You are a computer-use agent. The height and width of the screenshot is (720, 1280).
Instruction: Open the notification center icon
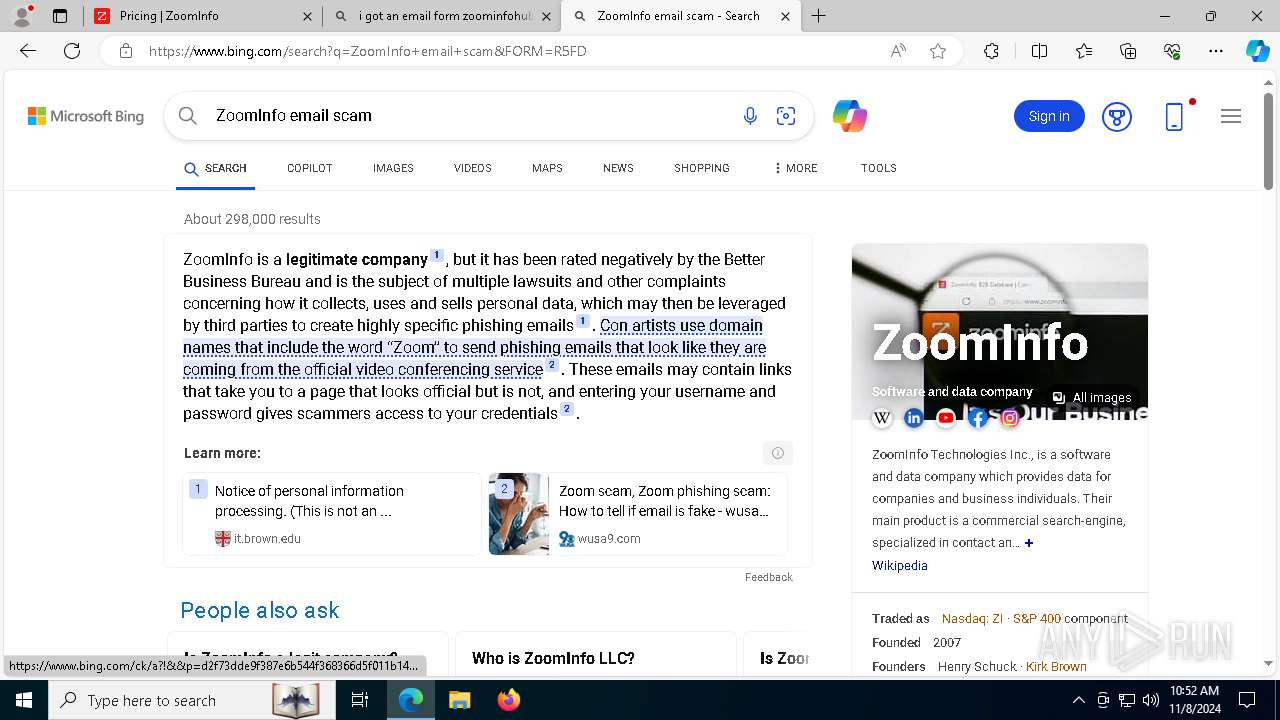coord(1247,700)
